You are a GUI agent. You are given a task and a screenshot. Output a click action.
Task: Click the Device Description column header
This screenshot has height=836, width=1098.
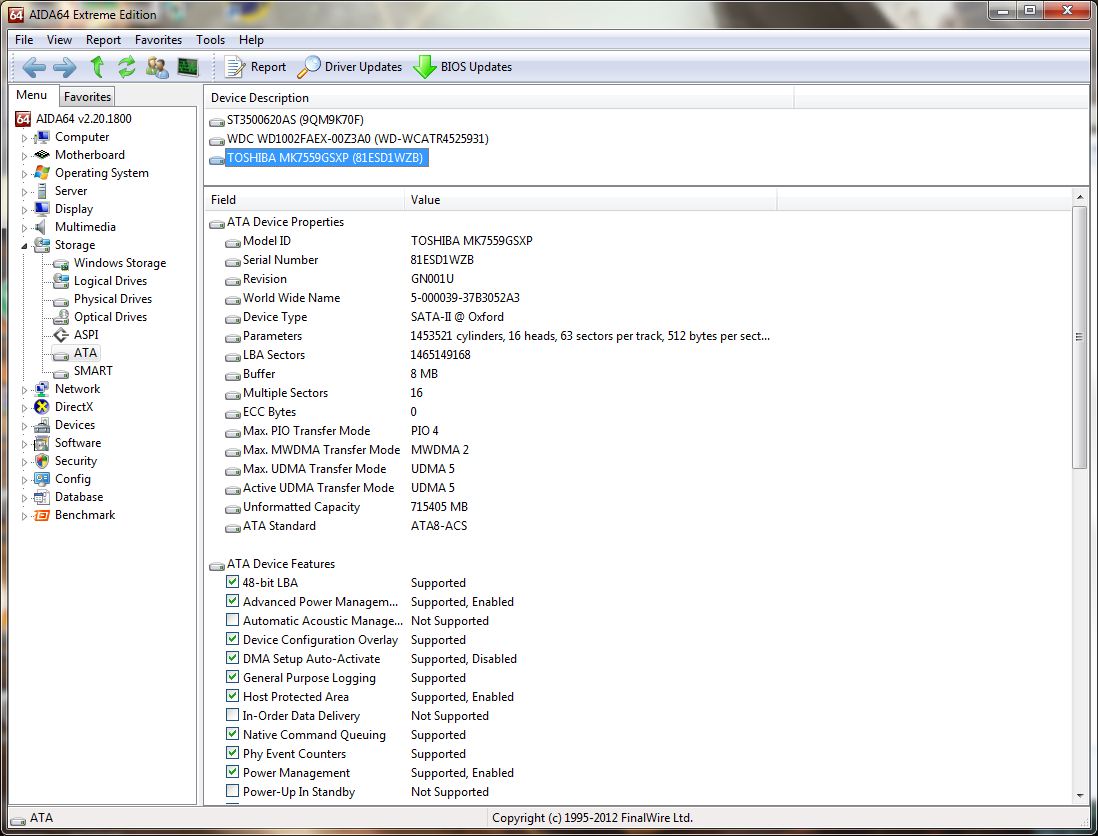(x=499, y=98)
